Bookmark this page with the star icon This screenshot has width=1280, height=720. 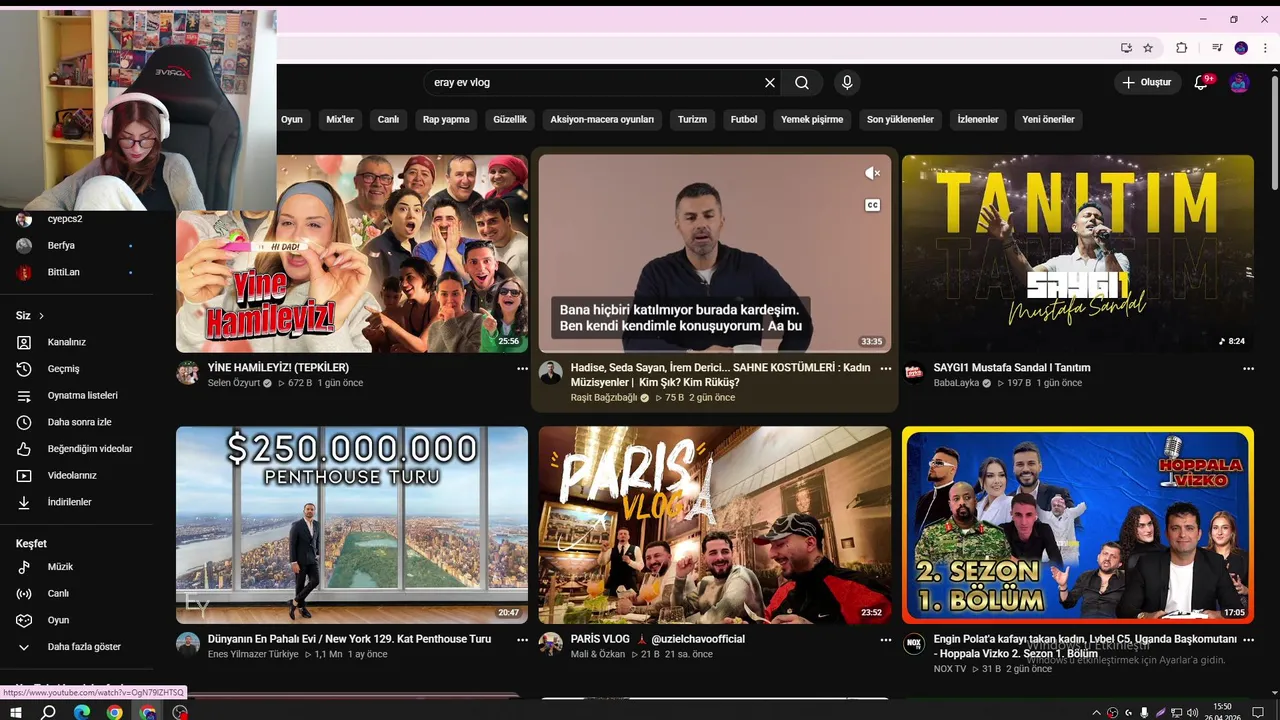click(1148, 48)
